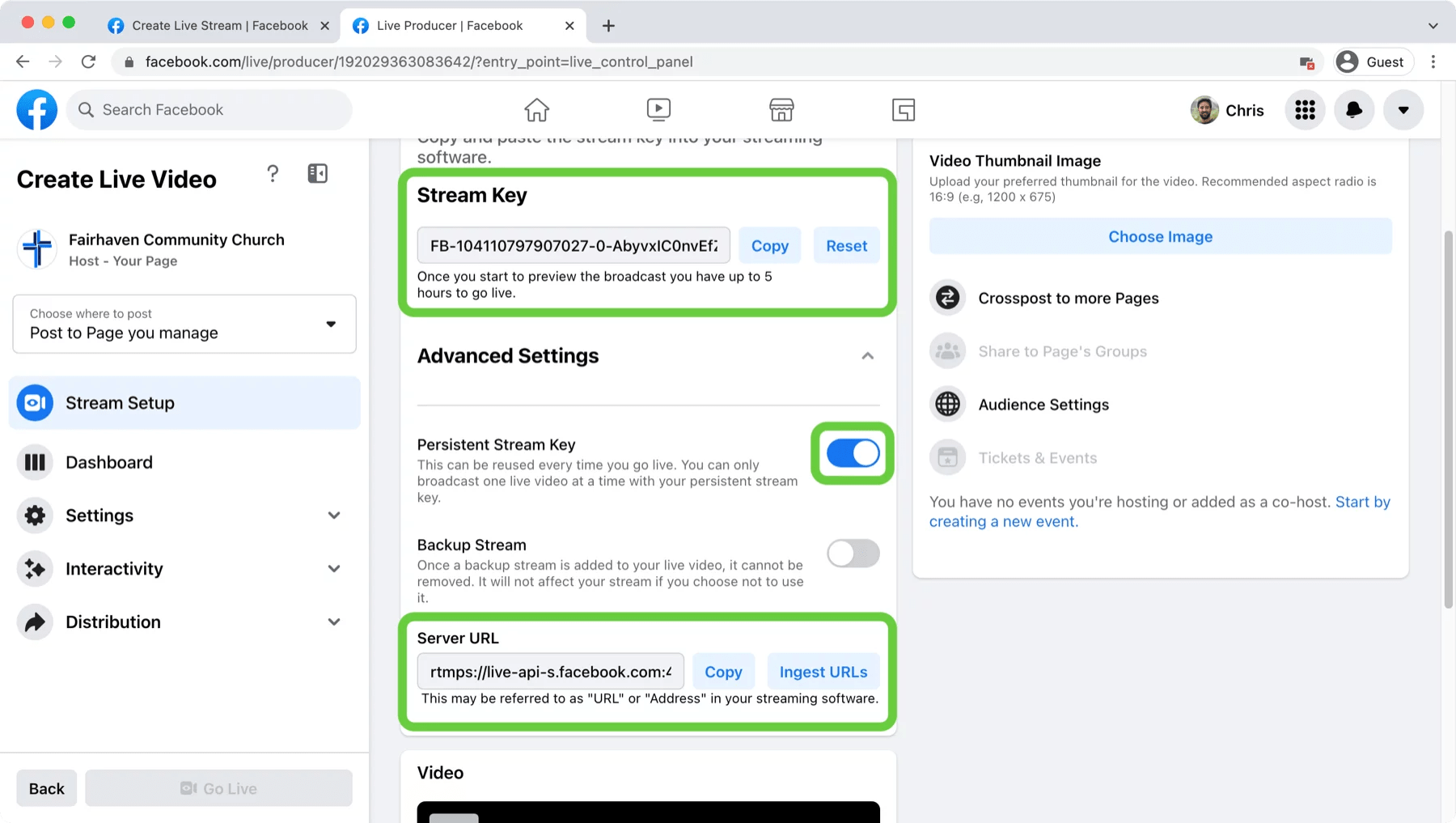The image size is (1456, 823).
Task: Disable the Persistent Stream Key toggle
Action: click(852, 453)
